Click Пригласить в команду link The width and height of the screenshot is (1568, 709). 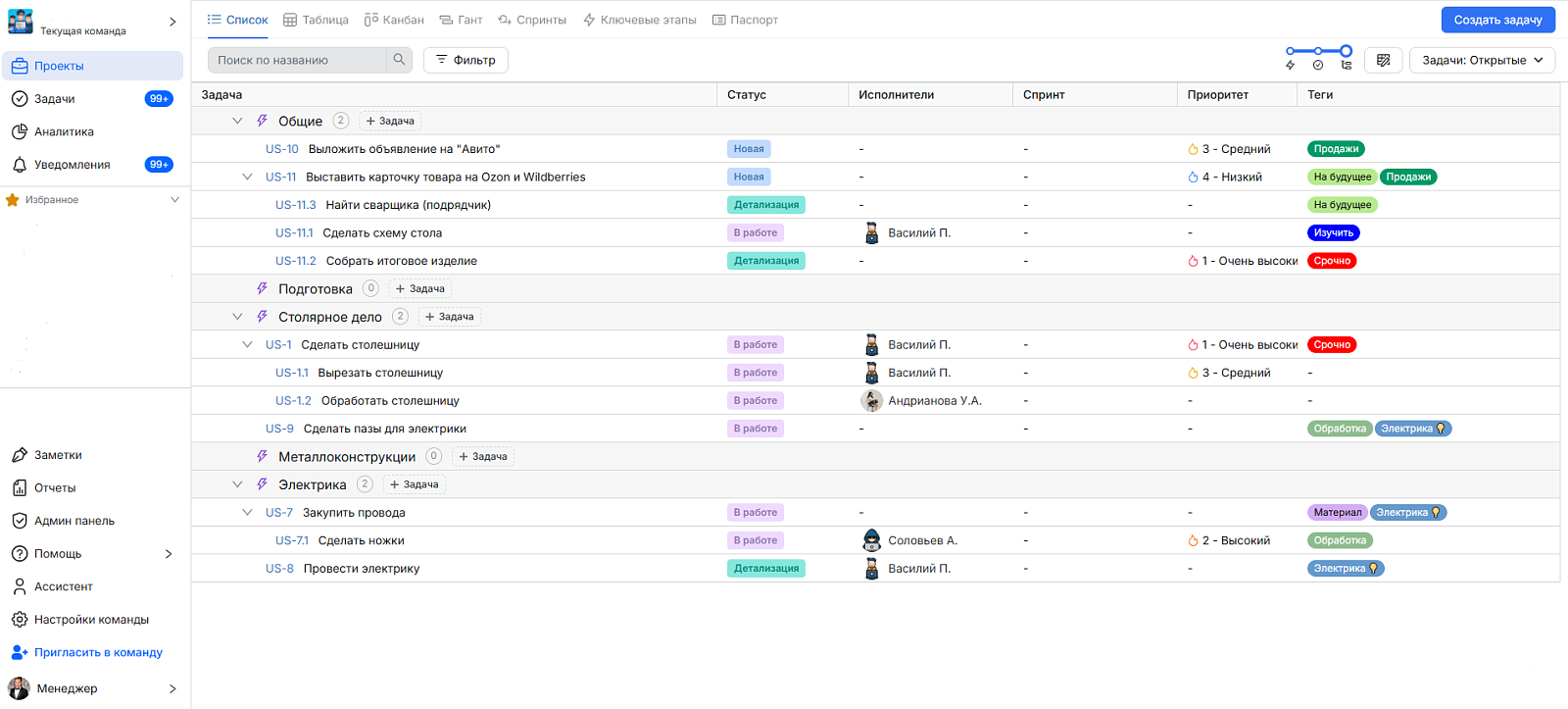coord(98,652)
